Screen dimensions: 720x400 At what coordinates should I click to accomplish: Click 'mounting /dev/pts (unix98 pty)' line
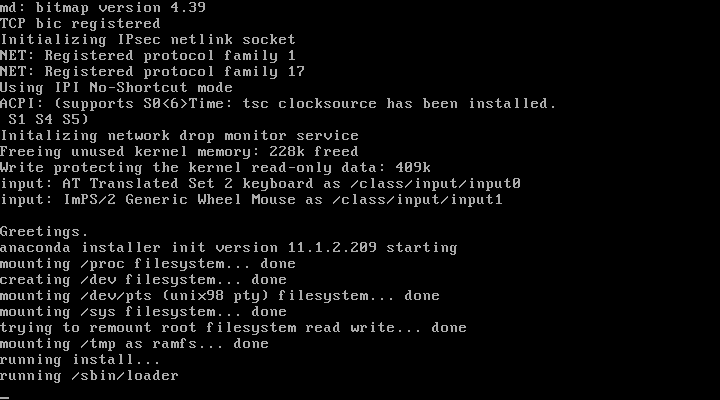click(220, 296)
